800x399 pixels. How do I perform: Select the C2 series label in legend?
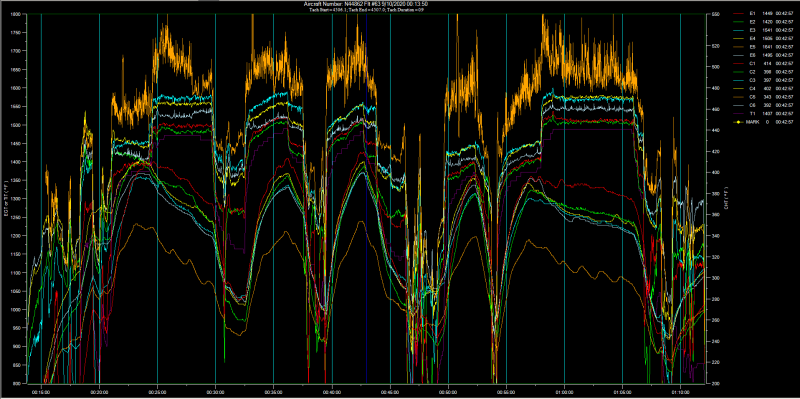753,71
